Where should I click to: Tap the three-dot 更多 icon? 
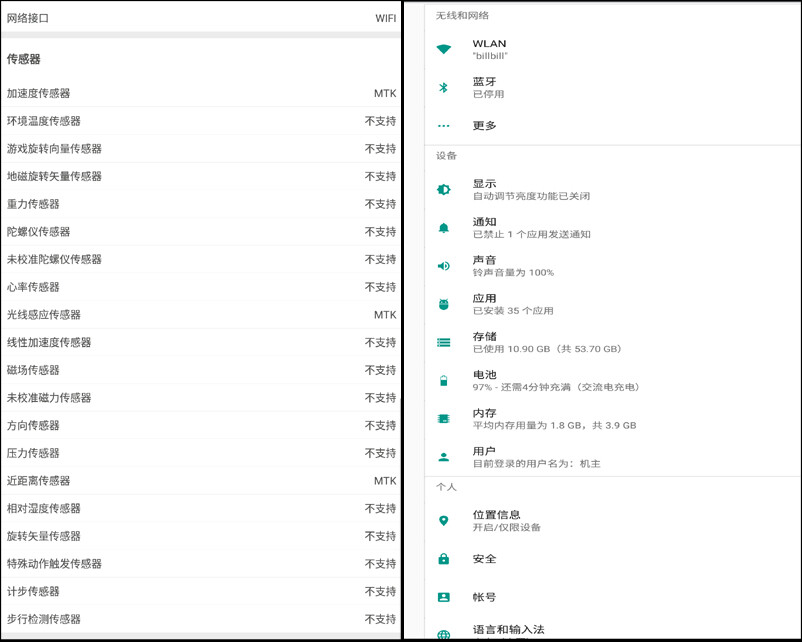tap(443, 125)
